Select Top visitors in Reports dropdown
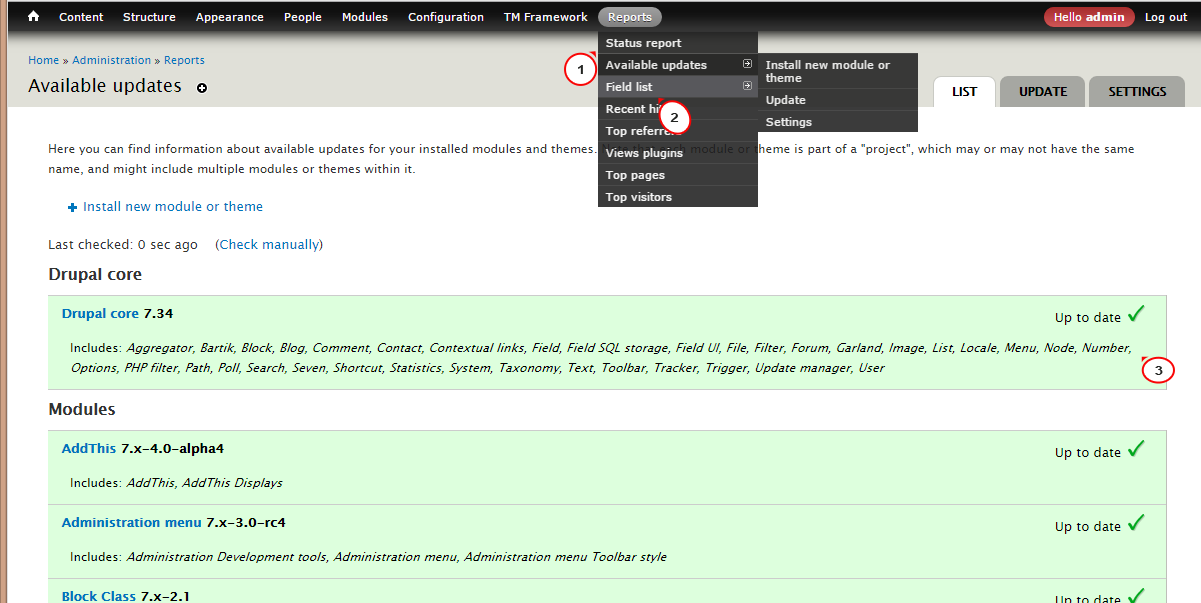Screen dimensions: 1201x603 tap(678, 197)
